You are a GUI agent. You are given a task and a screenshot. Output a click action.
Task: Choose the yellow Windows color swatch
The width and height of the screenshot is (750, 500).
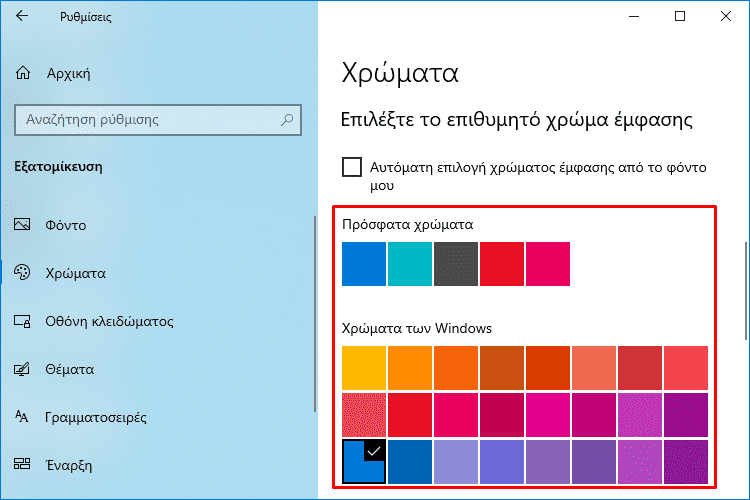[x=364, y=368]
